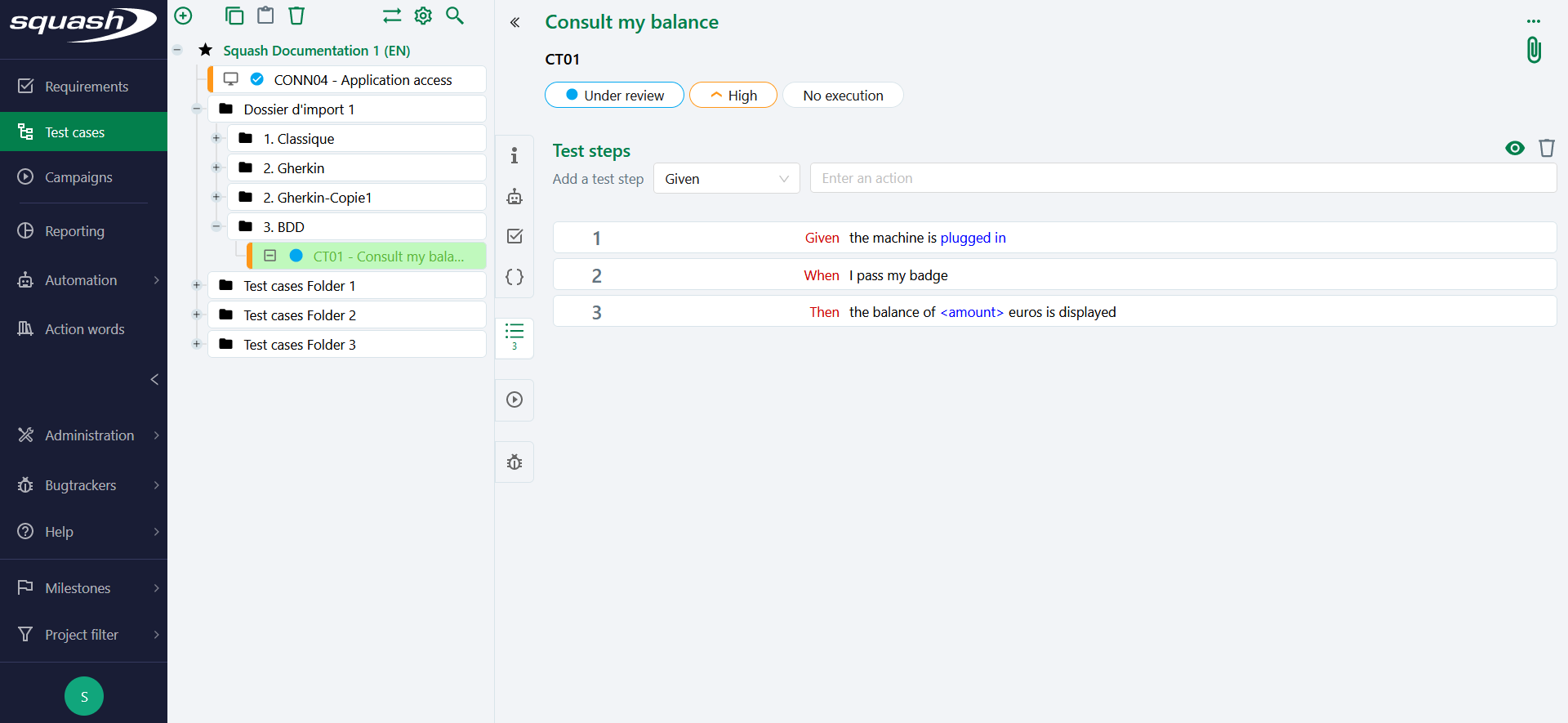This screenshot has height=723, width=1568.
Task: Click the copy icon in tree toolbar
Action: click(x=234, y=16)
